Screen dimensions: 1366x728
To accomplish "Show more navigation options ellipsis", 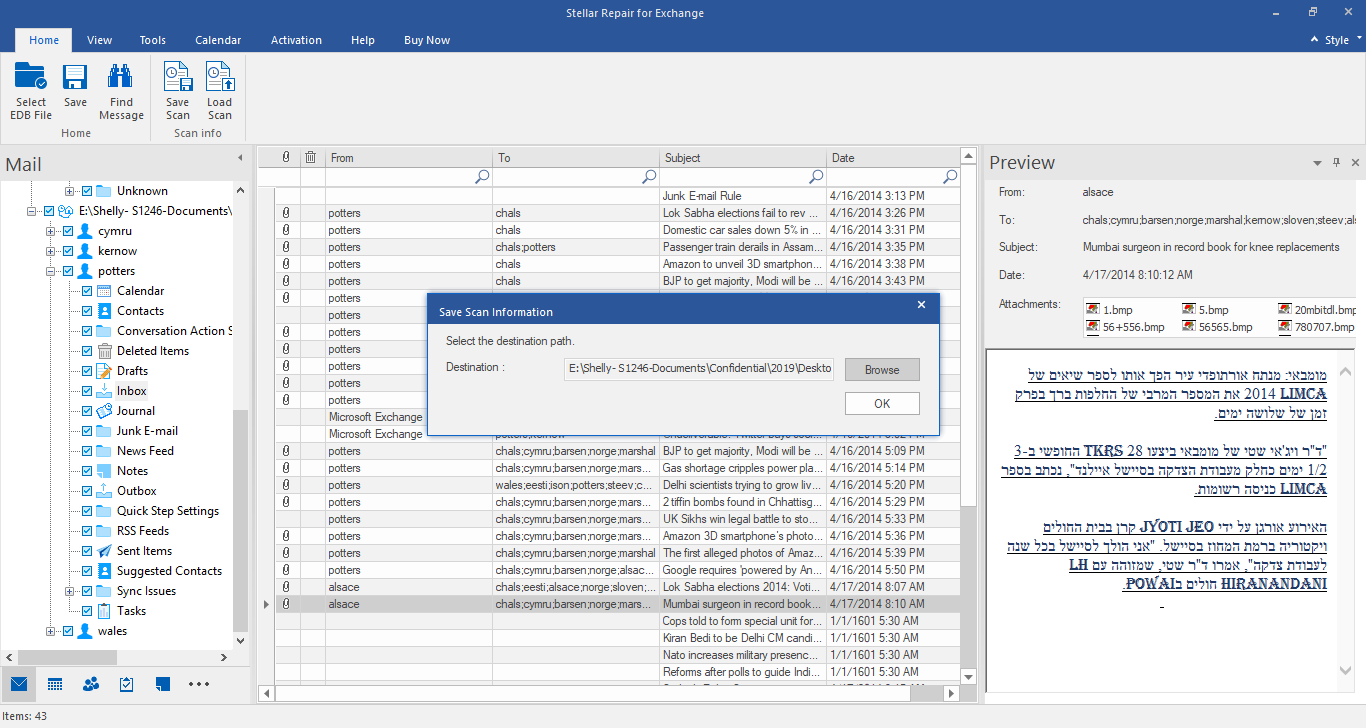I will [x=199, y=684].
